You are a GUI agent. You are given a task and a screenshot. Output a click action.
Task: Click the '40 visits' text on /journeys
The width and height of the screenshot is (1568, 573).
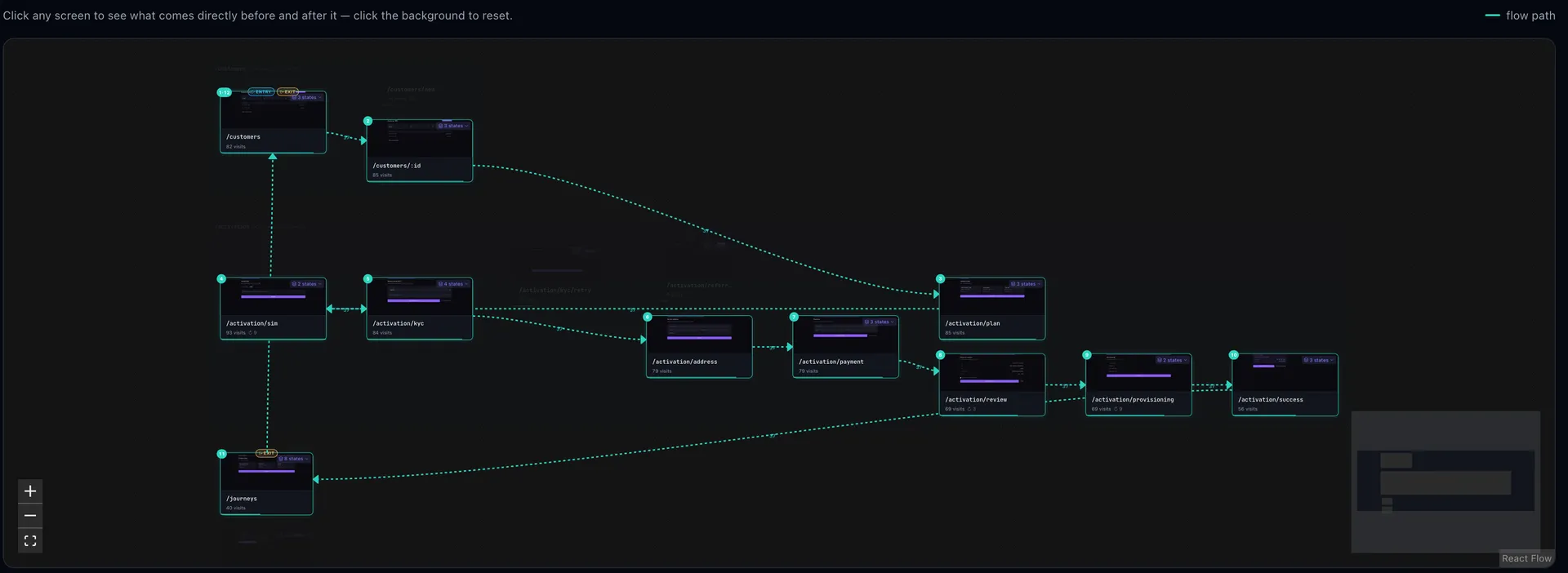[235, 508]
